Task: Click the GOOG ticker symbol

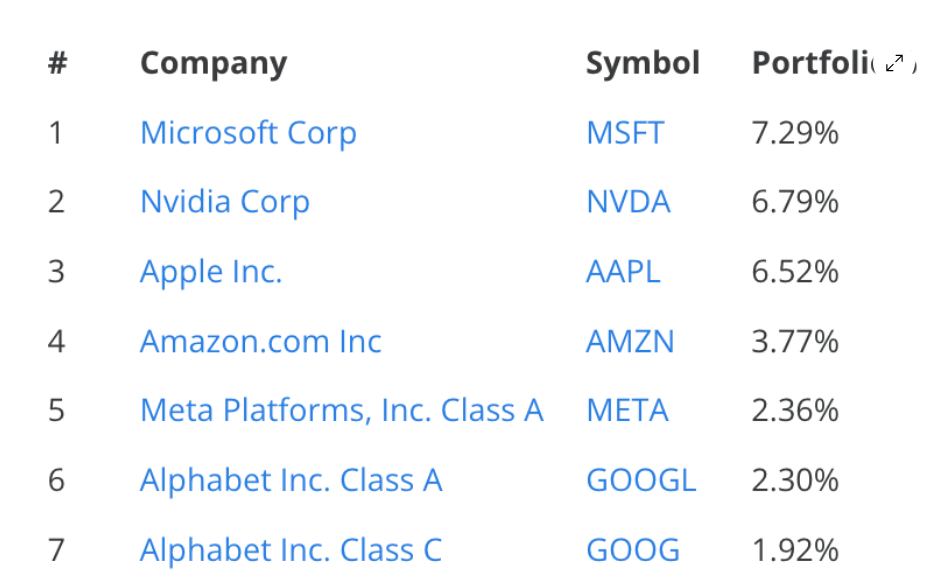Action: coord(633,550)
